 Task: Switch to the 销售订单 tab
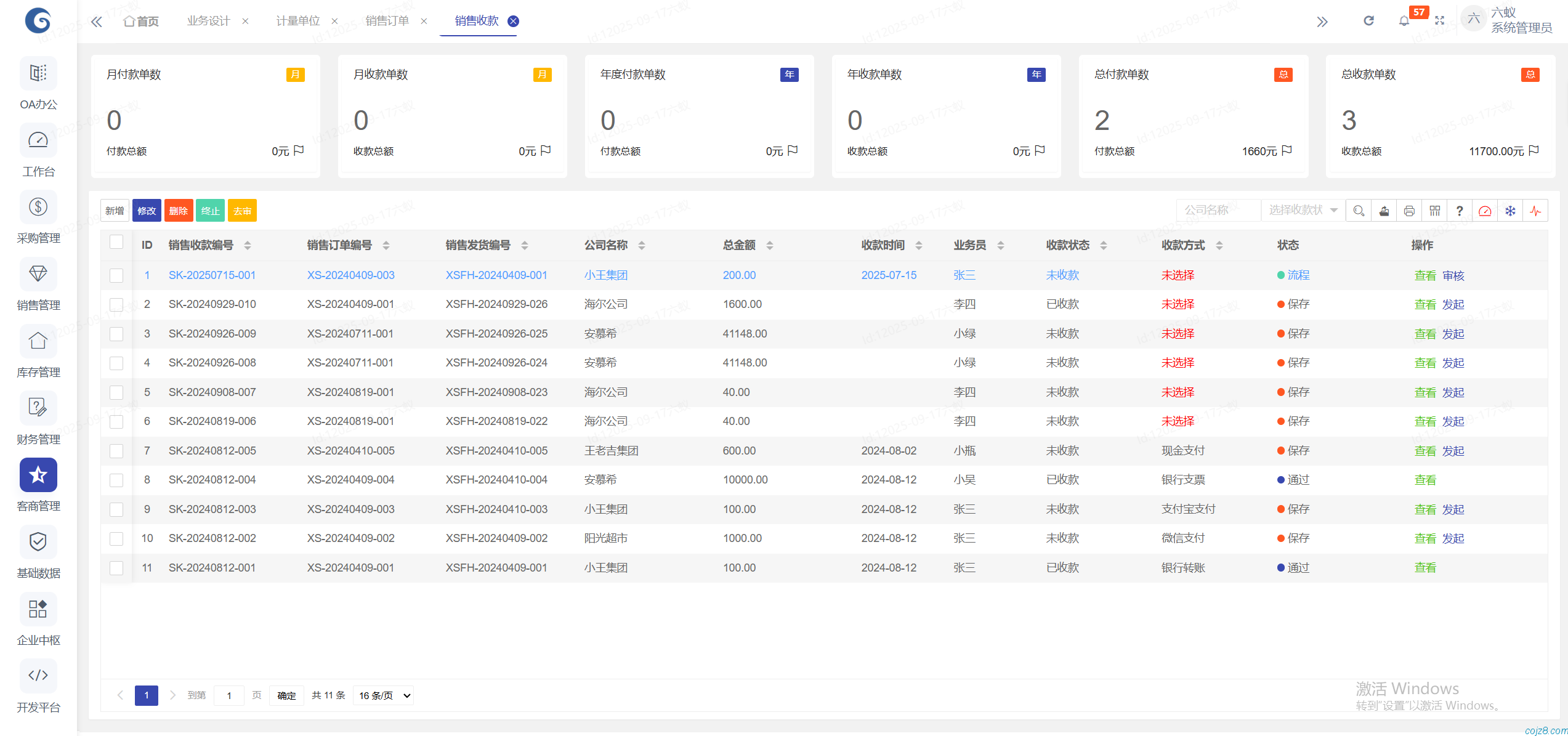point(387,21)
